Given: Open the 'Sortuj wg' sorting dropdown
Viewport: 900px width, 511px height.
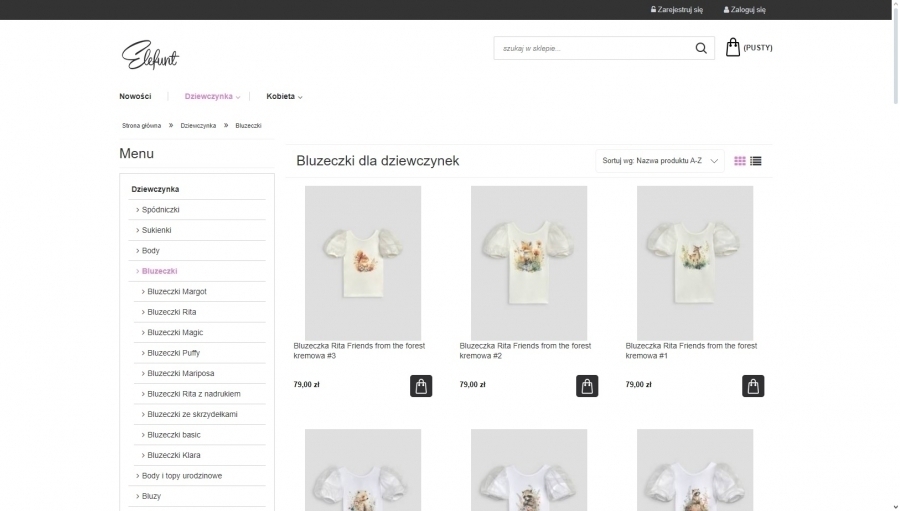Looking at the screenshot, I should (x=660, y=161).
